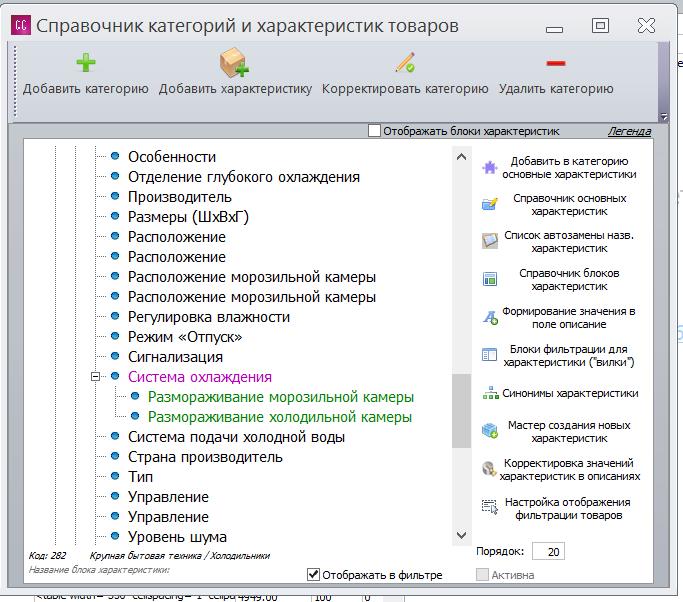This screenshot has width=683, height=602.
Task: Click the icon beside Блоки фильтрации для характеристики
Action: [489, 355]
